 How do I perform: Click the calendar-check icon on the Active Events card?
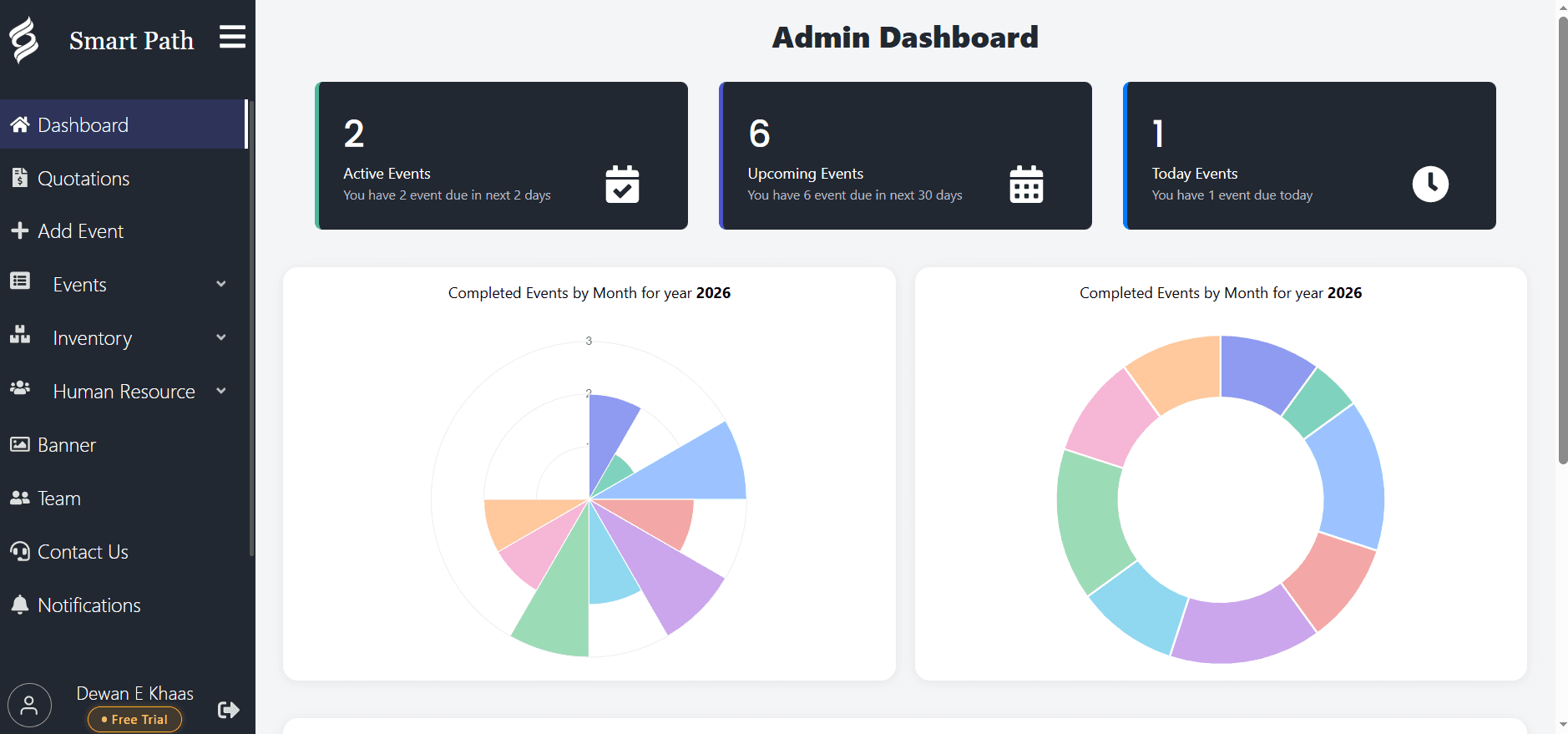pos(622,184)
